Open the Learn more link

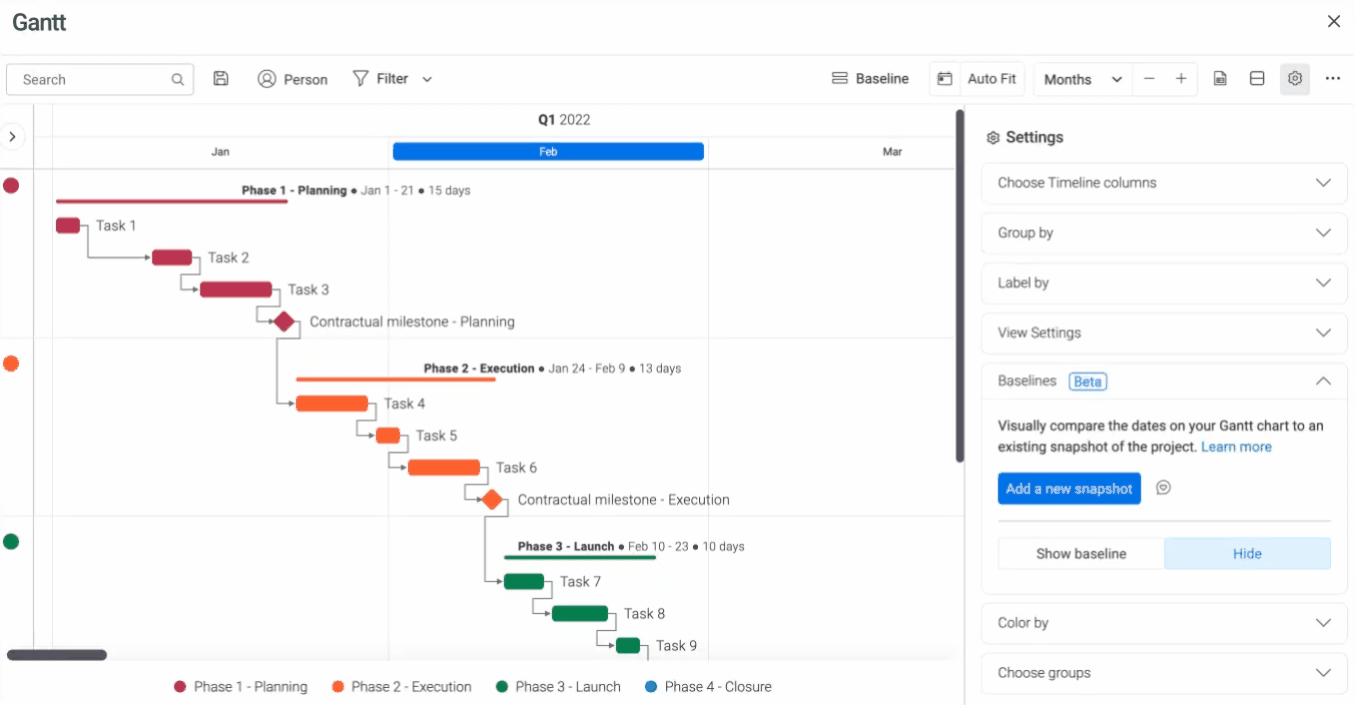(1236, 447)
